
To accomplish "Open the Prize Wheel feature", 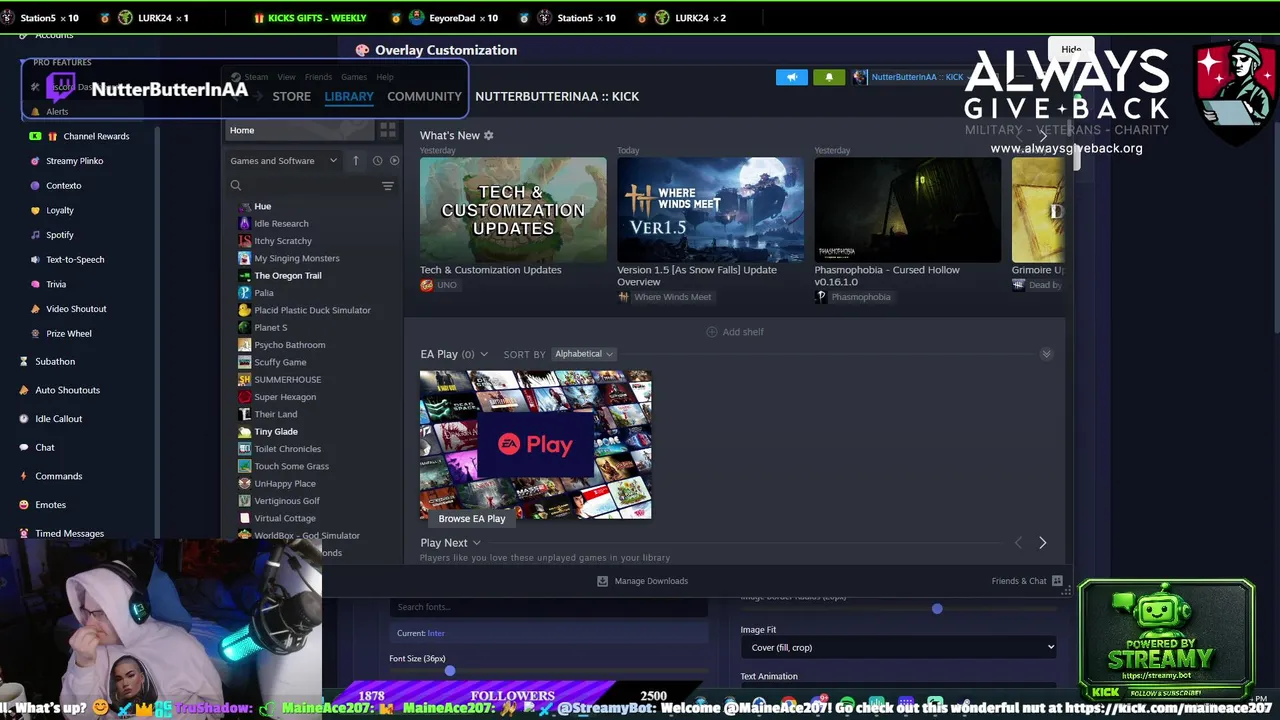I will (68, 333).
